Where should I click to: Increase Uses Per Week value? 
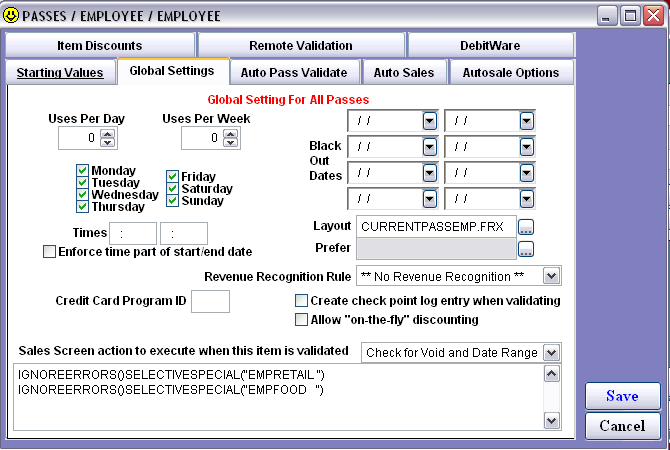[230, 134]
